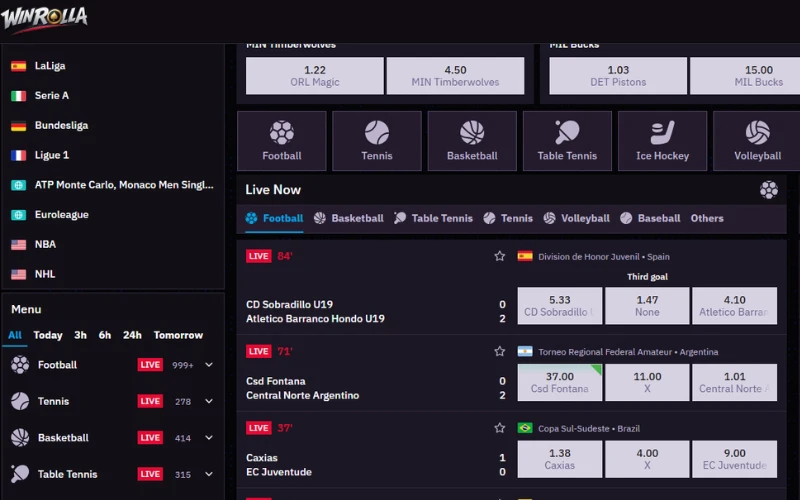This screenshot has width=800, height=500.
Task: Select Caxias odds 1.38
Action: coord(560,459)
